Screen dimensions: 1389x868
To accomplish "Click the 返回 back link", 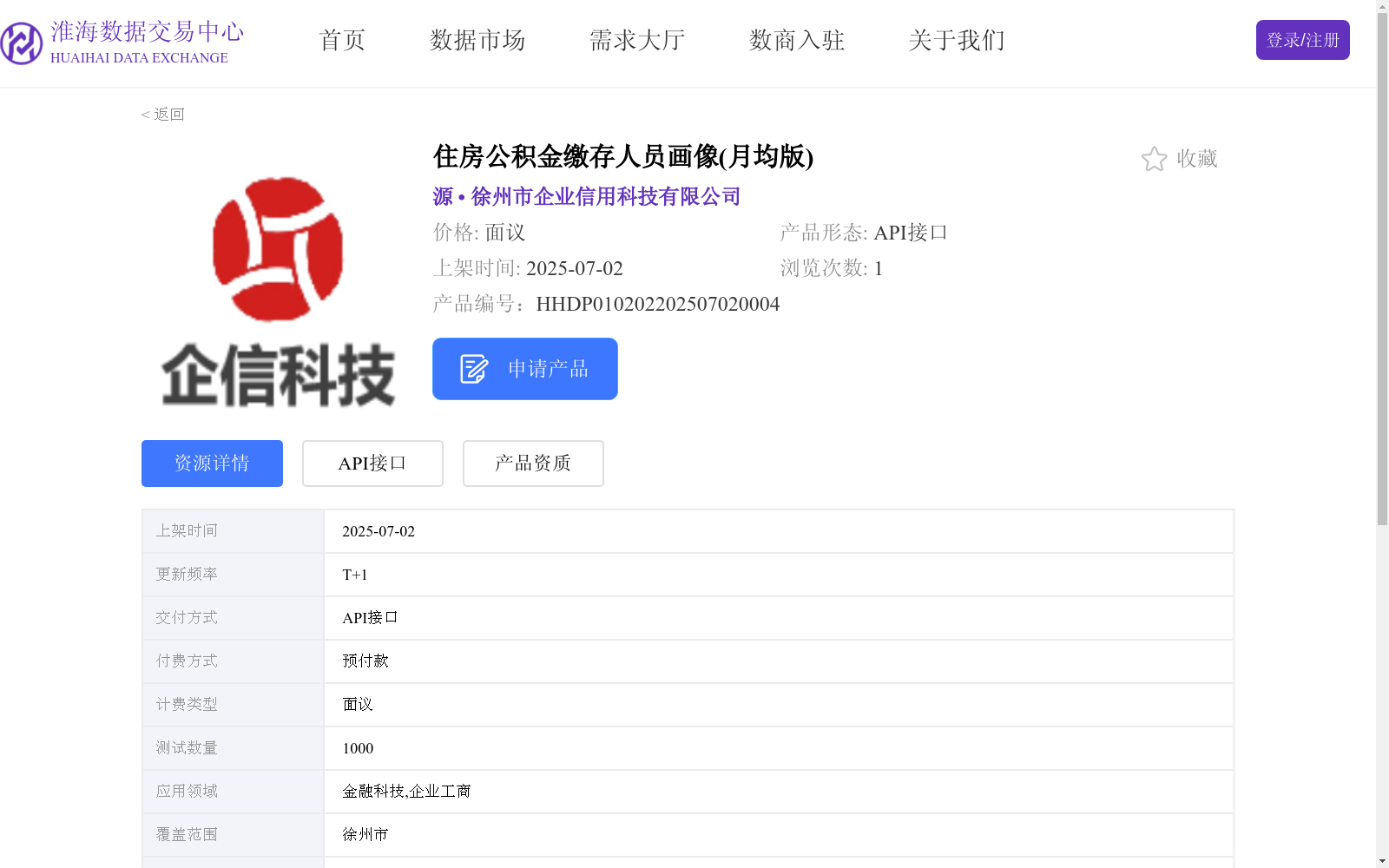I will (x=162, y=115).
